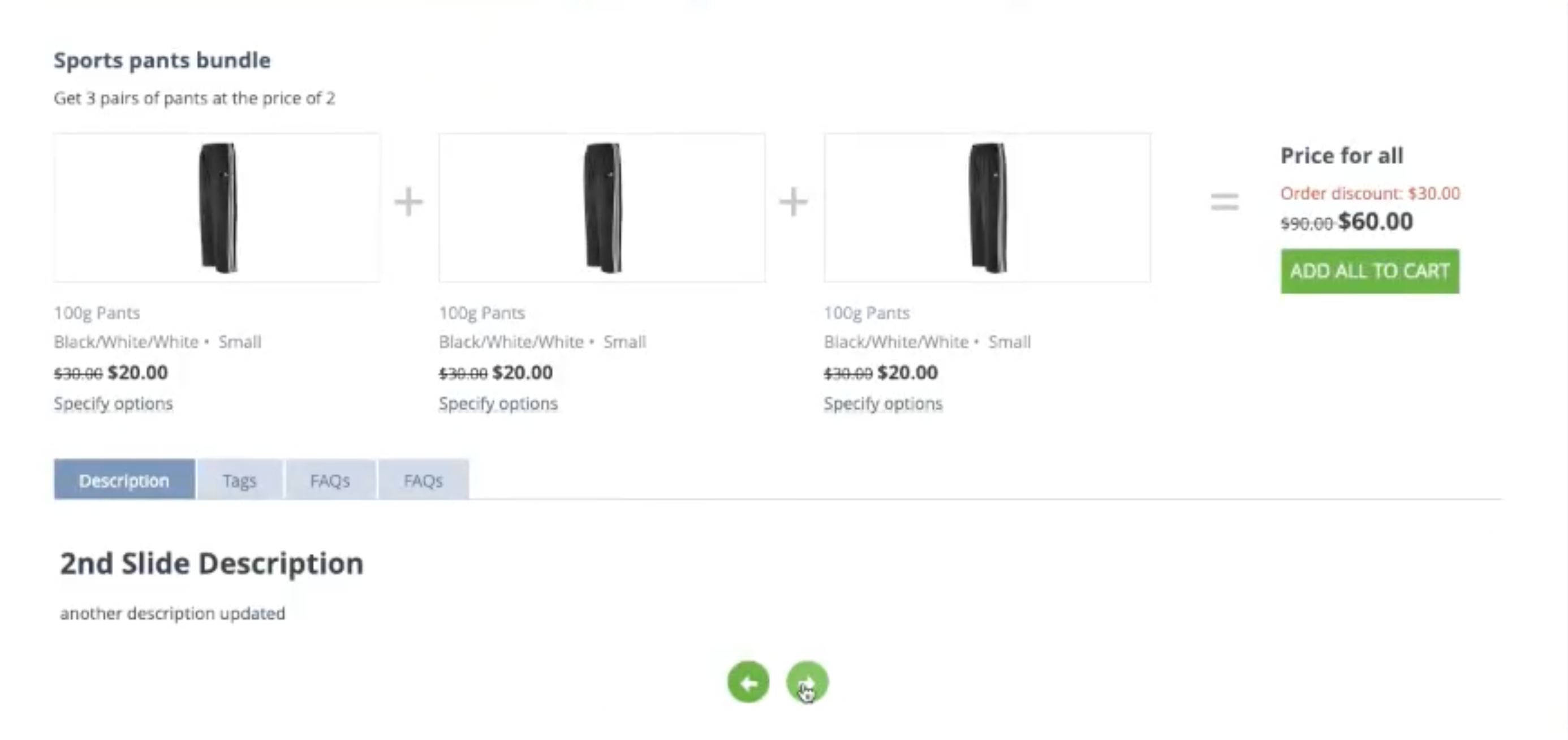The height and width of the screenshot is (740, 1568).
Task: Open the first 100g Pants product image
Action: (217, 208)
